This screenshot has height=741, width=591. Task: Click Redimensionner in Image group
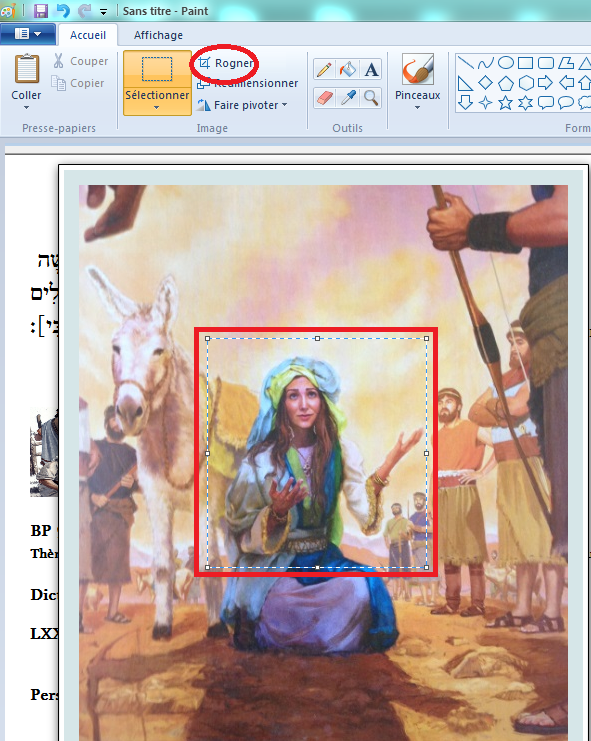coord(248,83)
